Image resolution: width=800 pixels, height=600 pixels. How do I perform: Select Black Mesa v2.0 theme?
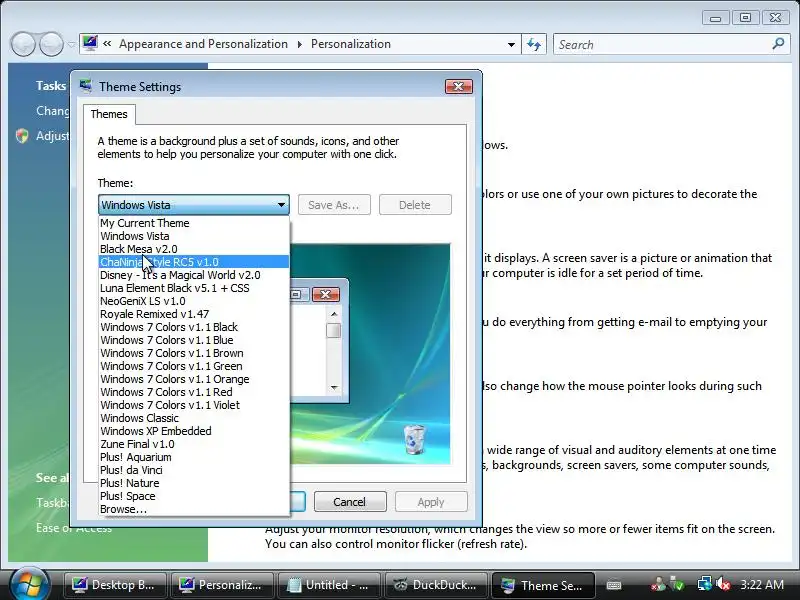194,249
